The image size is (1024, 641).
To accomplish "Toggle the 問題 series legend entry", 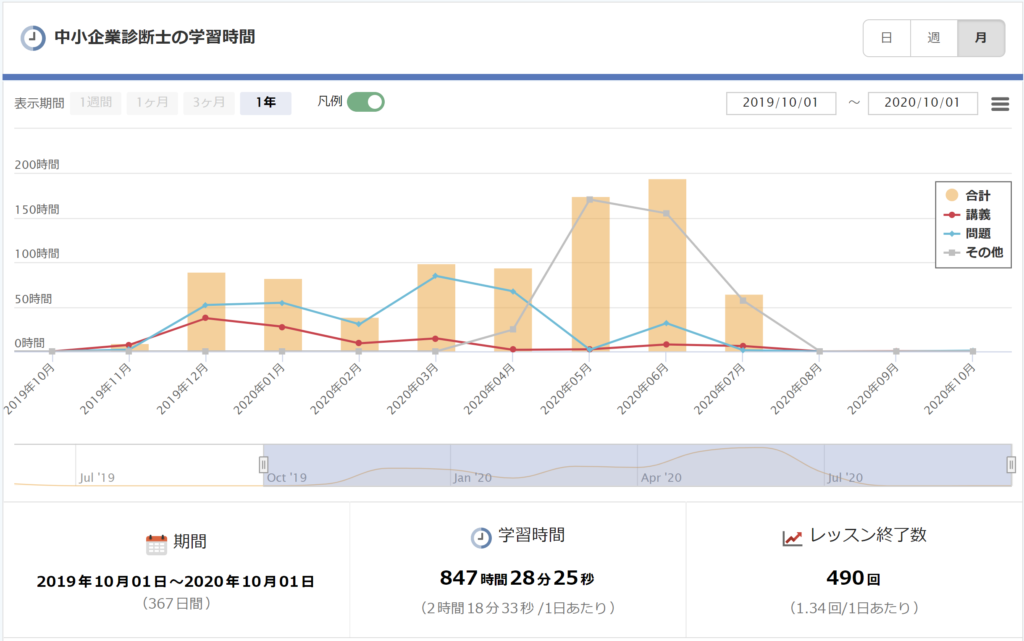I will click(971, 233).
